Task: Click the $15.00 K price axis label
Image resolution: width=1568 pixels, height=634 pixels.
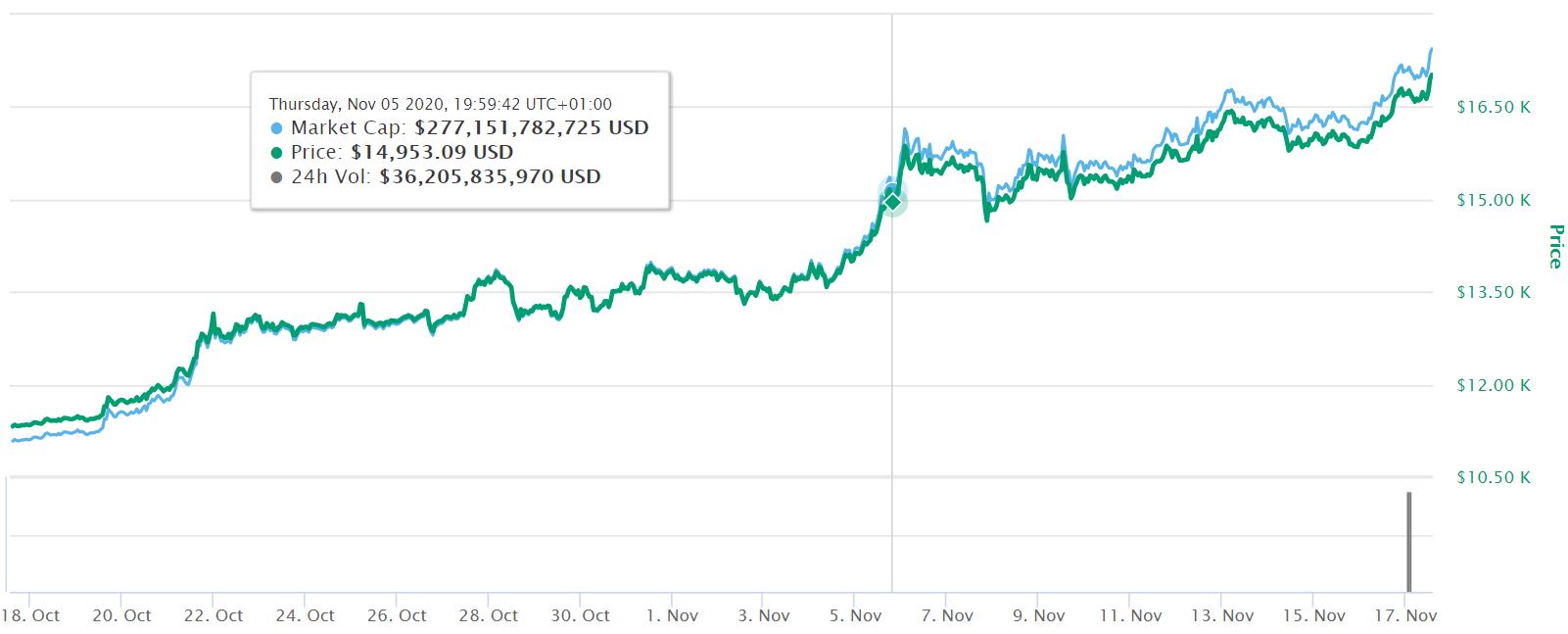Action: tap(1493, 201)
